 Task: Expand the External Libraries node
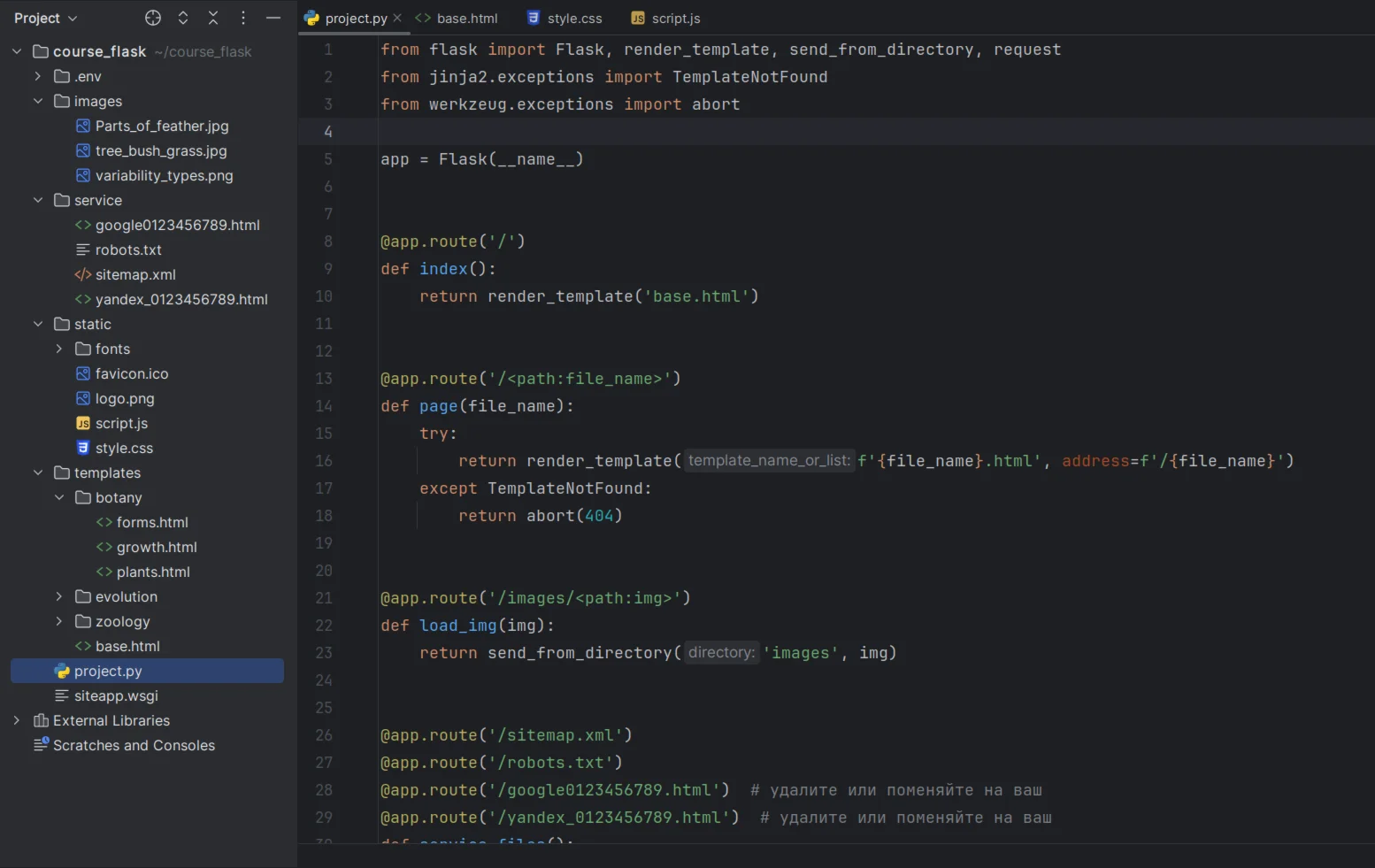[17, 720]
